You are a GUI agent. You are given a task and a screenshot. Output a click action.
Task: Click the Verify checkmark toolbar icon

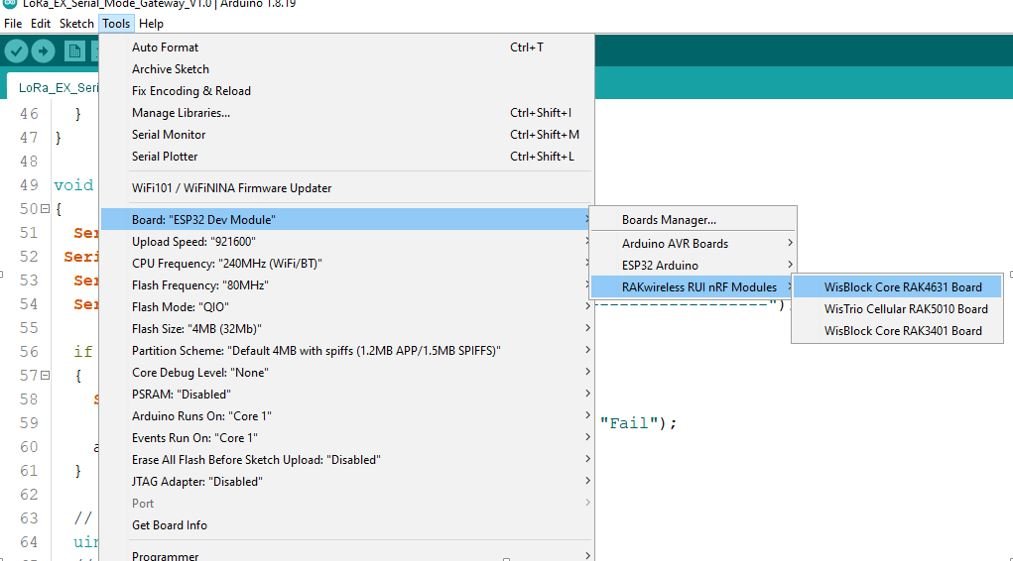pos(16,51)
